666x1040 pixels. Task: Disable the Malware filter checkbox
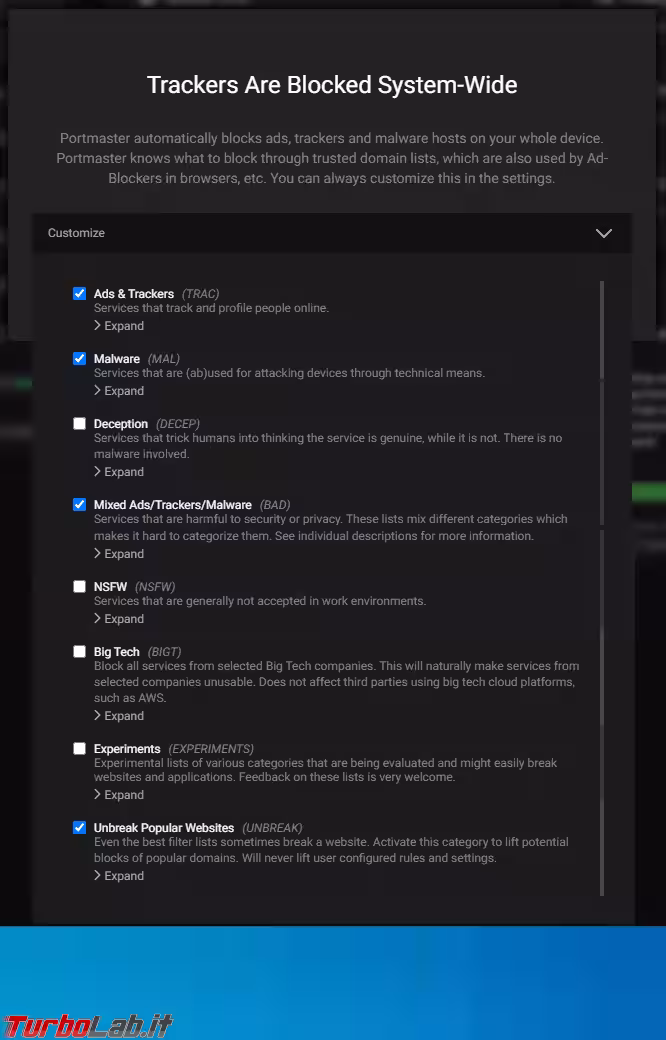80,359
